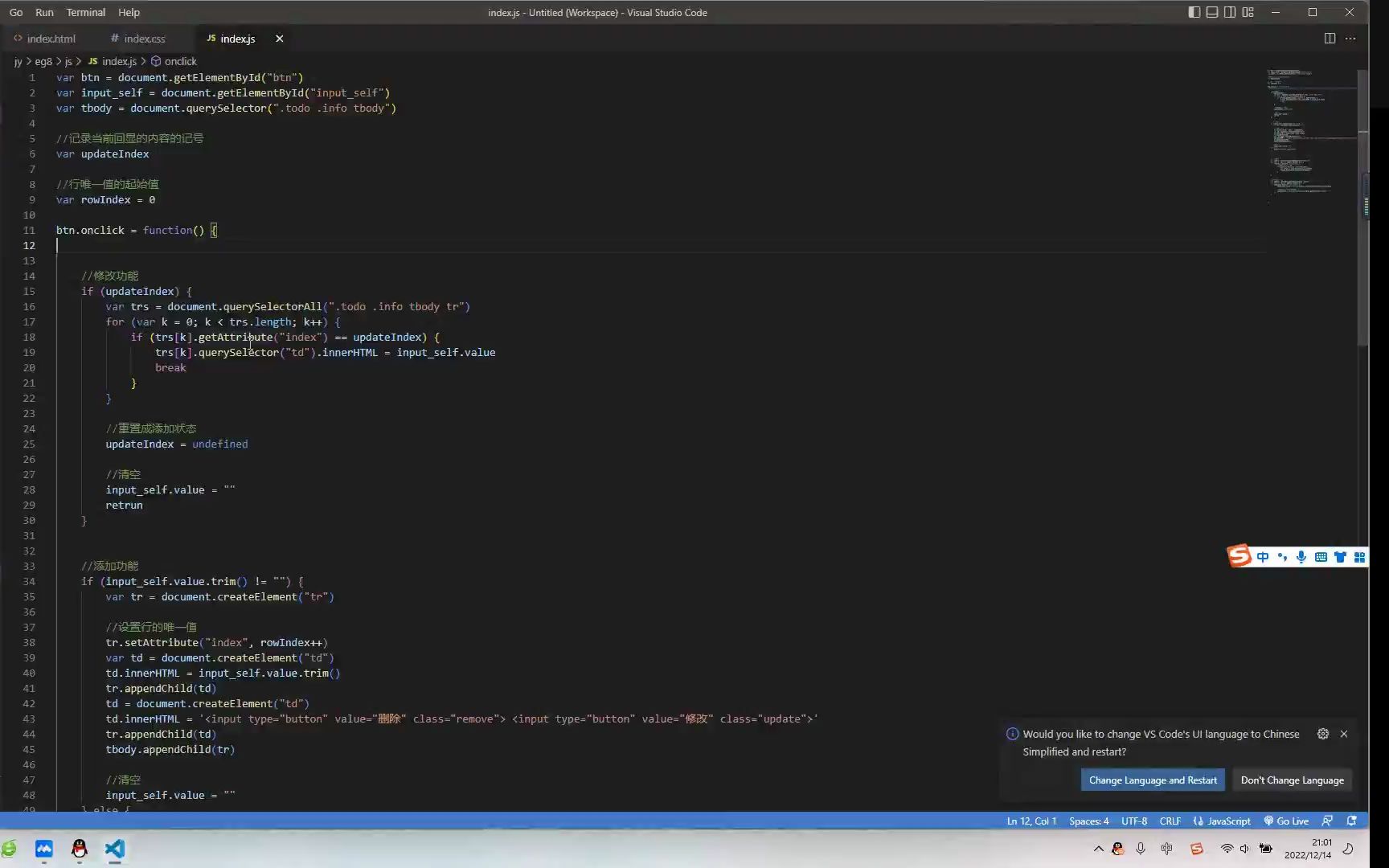The width and height of the screenshot is (1389, 868).
Task: Open the Sogou skin shirt icon
Action: coord(1340,557)
